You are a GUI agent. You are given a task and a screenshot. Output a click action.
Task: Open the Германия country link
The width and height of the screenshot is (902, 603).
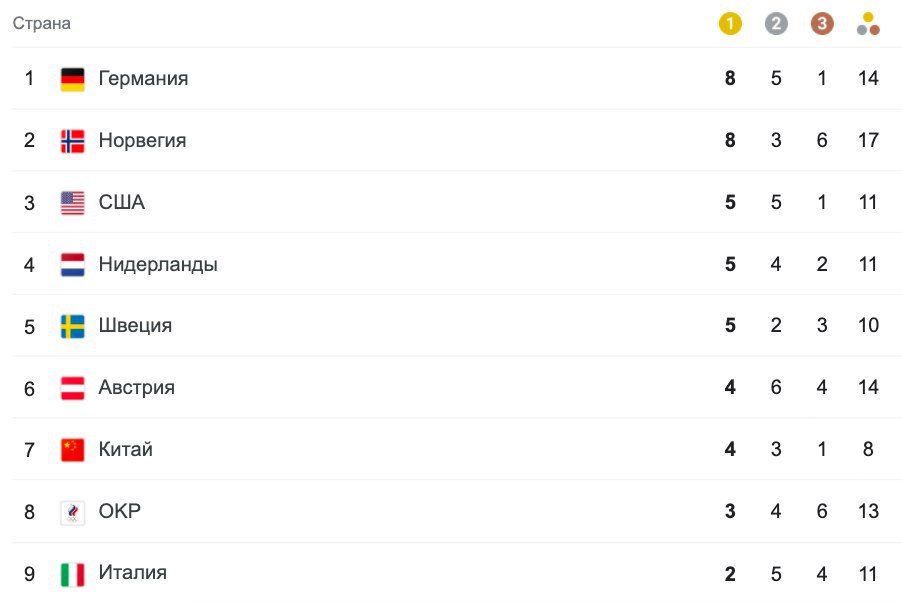[143, 78]
